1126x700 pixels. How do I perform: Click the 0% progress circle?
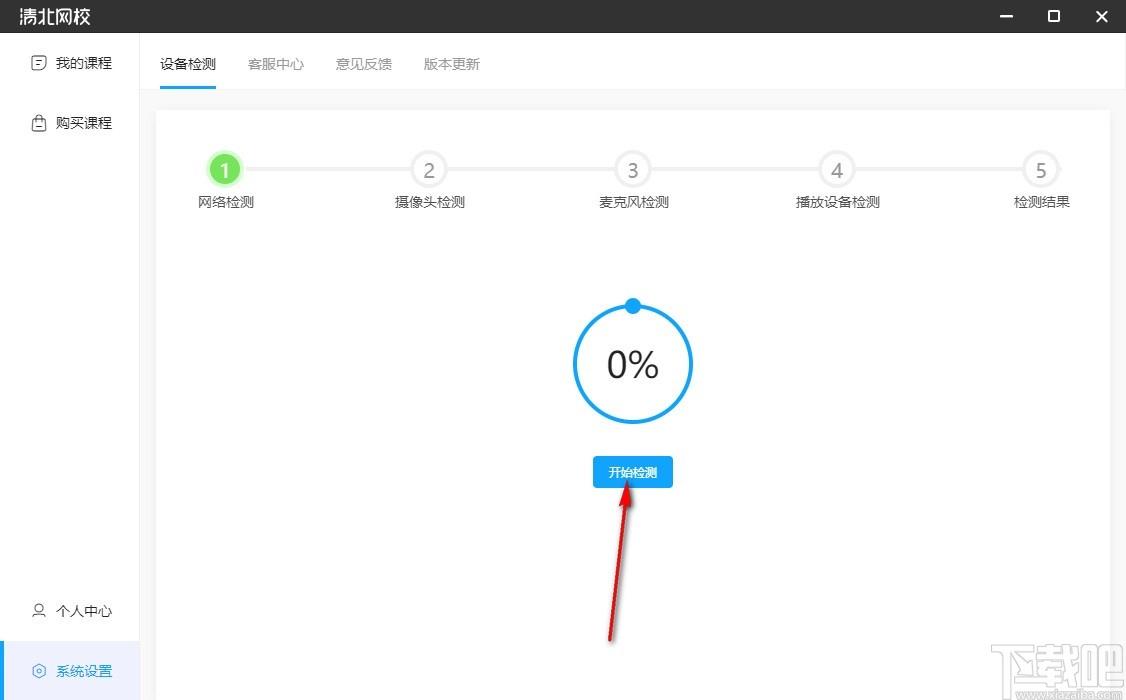tap(633, 364)
